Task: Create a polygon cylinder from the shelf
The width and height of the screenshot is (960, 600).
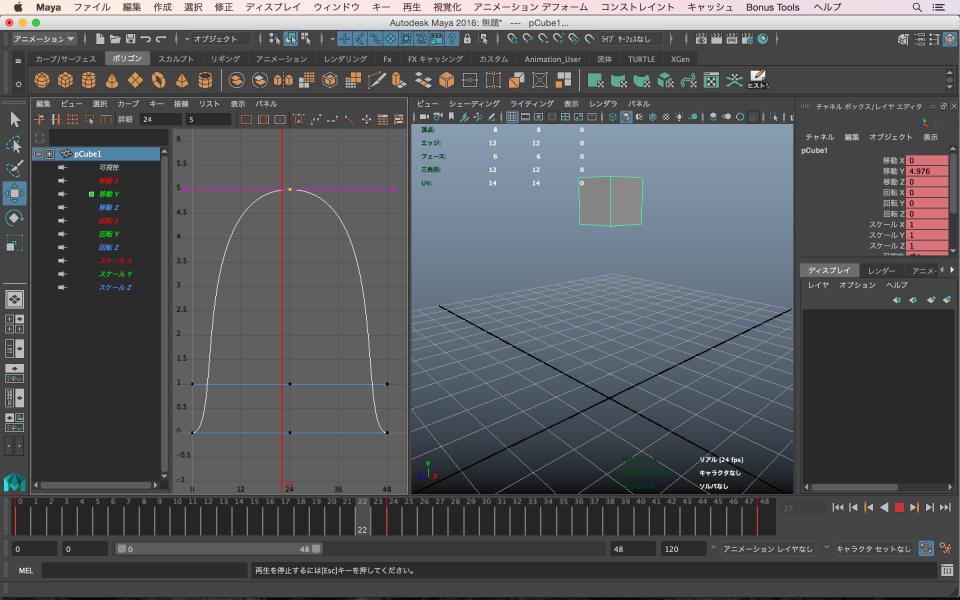Action: pos(89,80)
